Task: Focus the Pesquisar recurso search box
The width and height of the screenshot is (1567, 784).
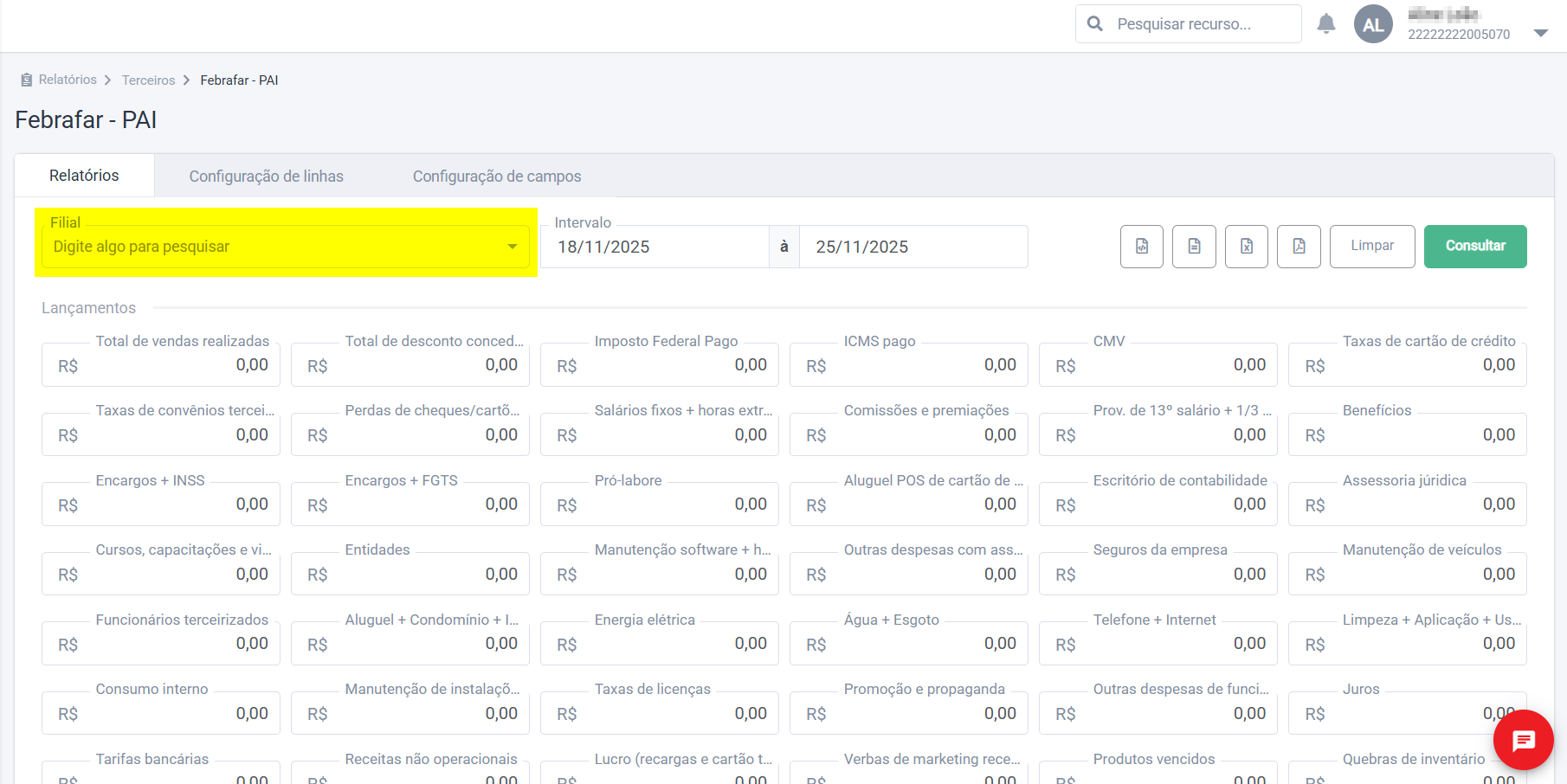Action: [x=1189, y=24]
